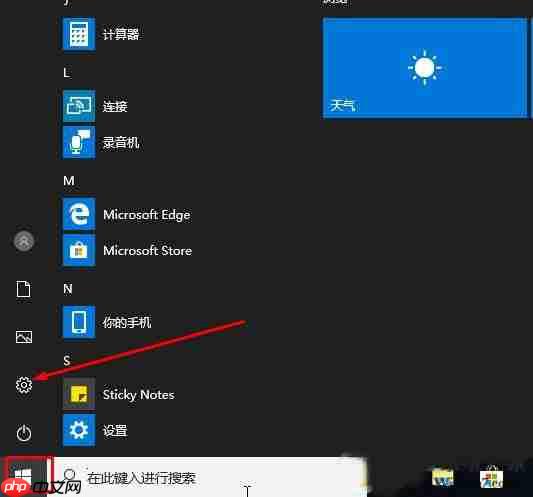This screenshot has height=497, width=533.
Task: Jump via the letter L group header
Action: pyautogui.click(x=67, y=73)
